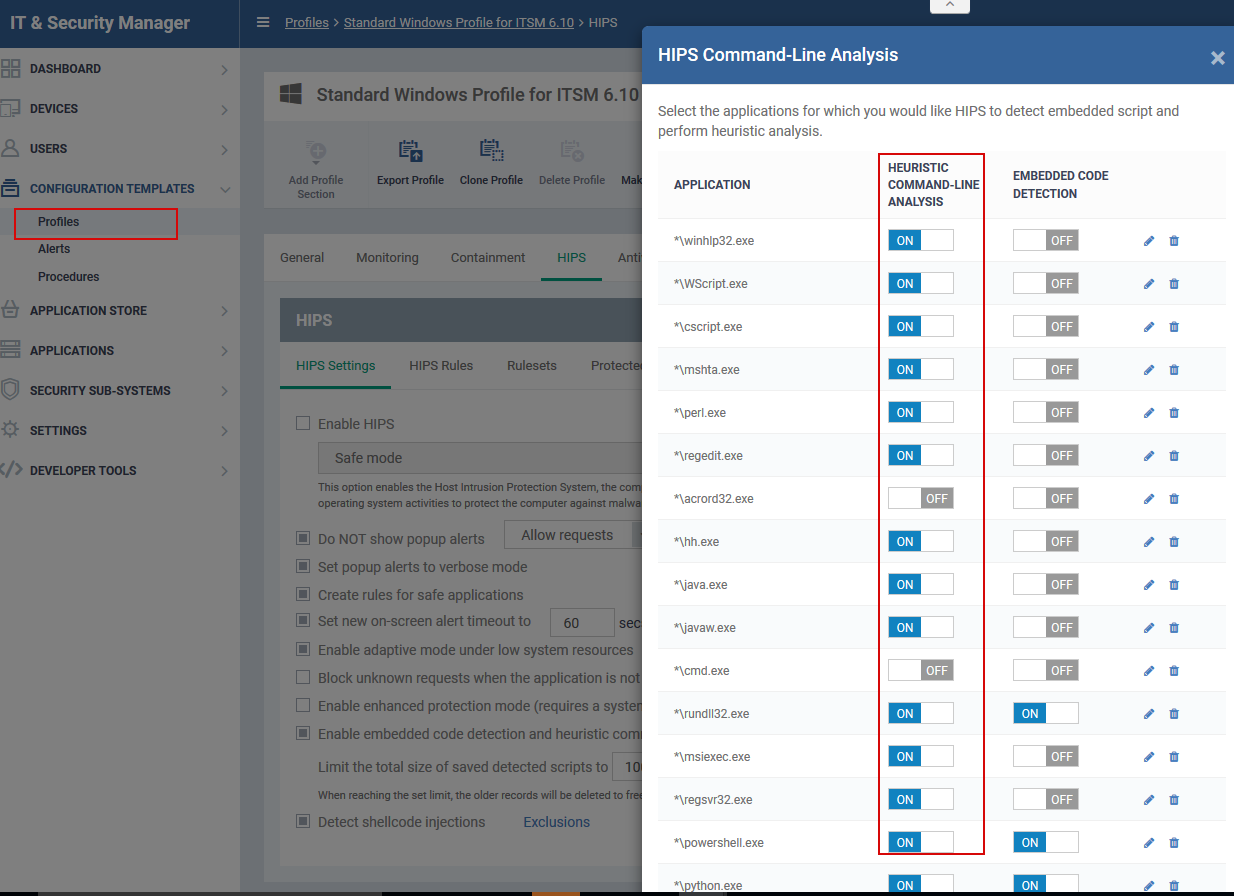Delete the *\java.exe entry
Screen dimensions: 1234x896
pyautogui.click(x=1174, y=585)
